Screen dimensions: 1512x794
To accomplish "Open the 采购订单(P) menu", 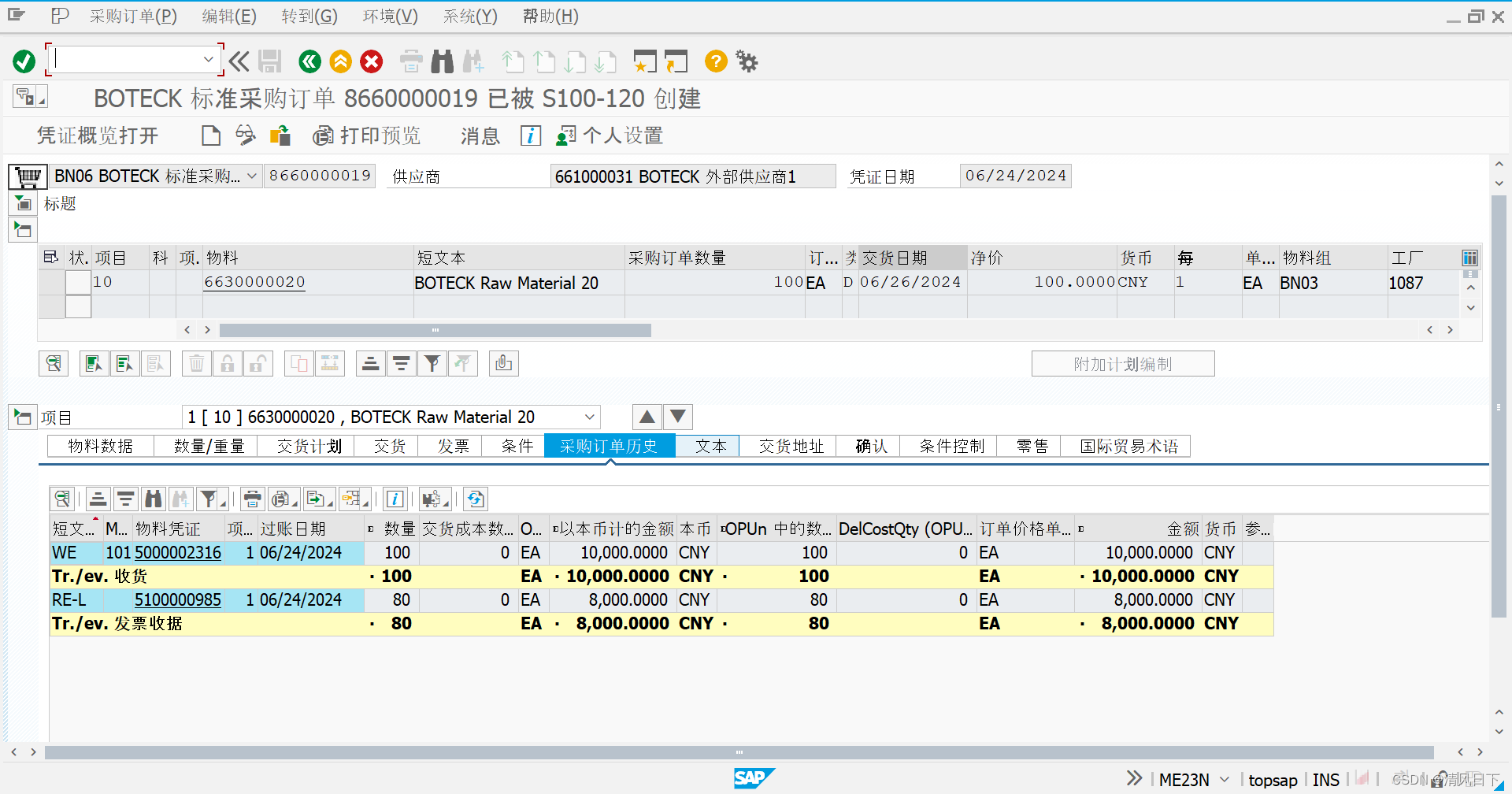I will pos(133,17).
